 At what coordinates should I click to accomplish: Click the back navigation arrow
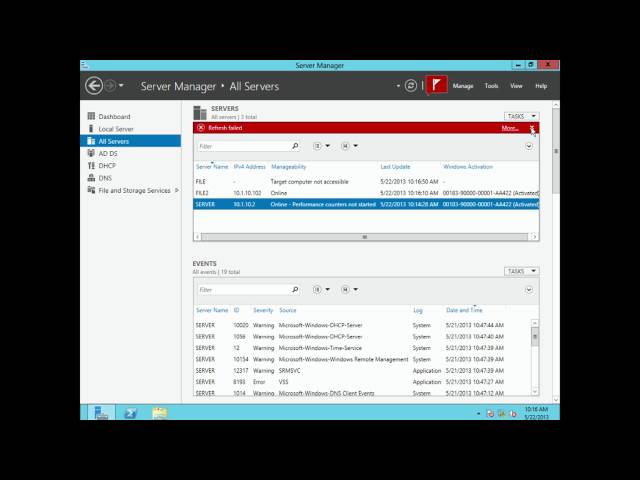(94, 86)
